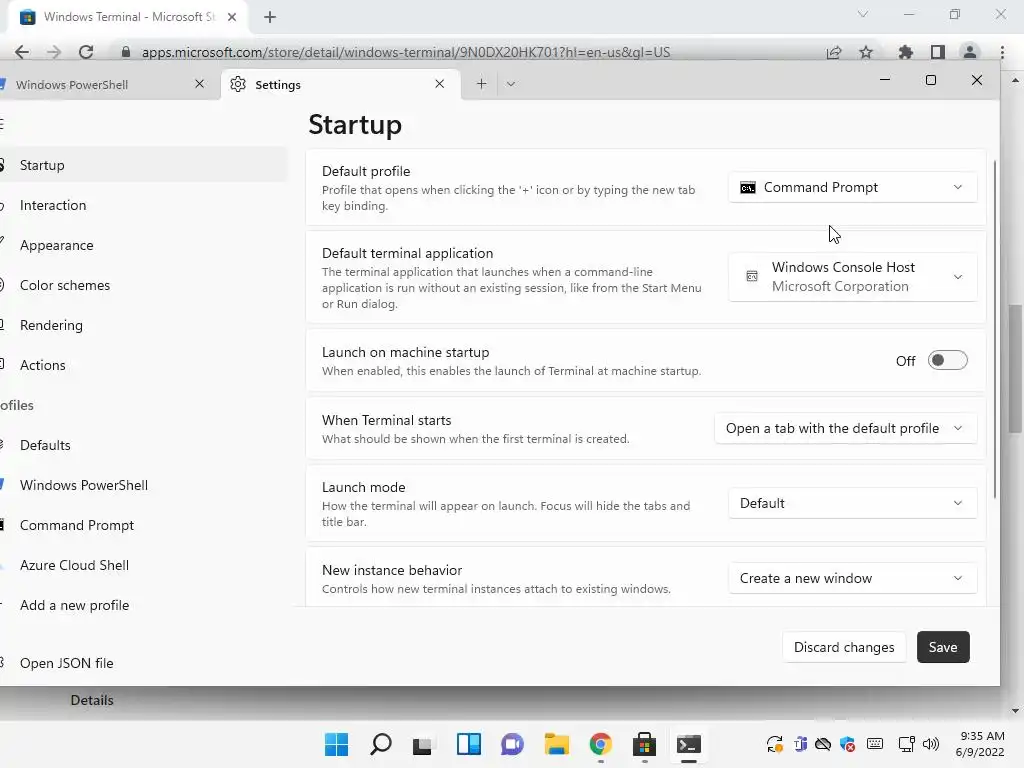The image size is (1024, 768).
Task: Open browser profile avatar
Action: pos(970,52)
